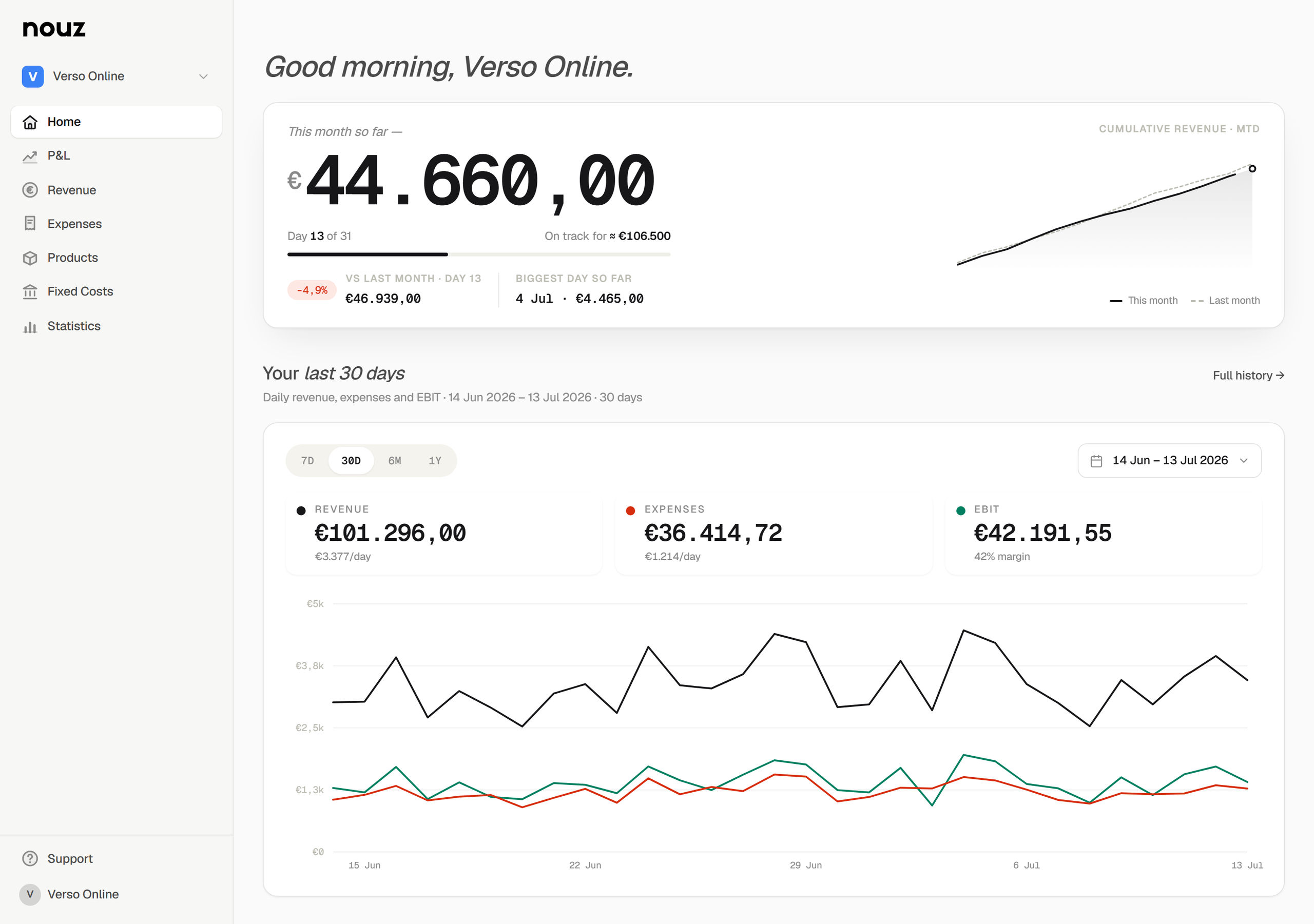The image size is (1314, 924).
Task: Click the Revenue euro coin icon
Action: point(30,190)
